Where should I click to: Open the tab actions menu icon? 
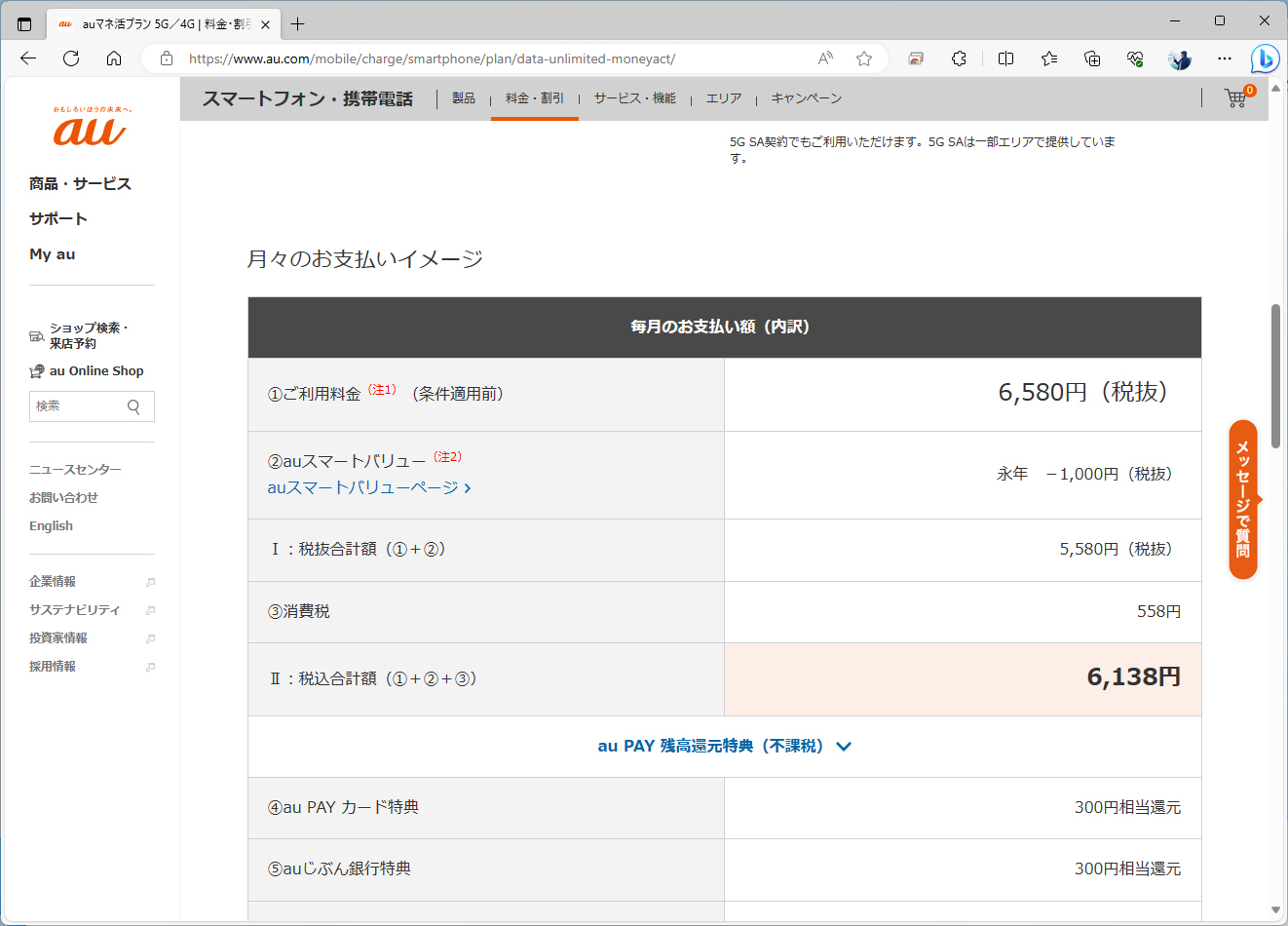pyautogui.click(x=24, y=24)
